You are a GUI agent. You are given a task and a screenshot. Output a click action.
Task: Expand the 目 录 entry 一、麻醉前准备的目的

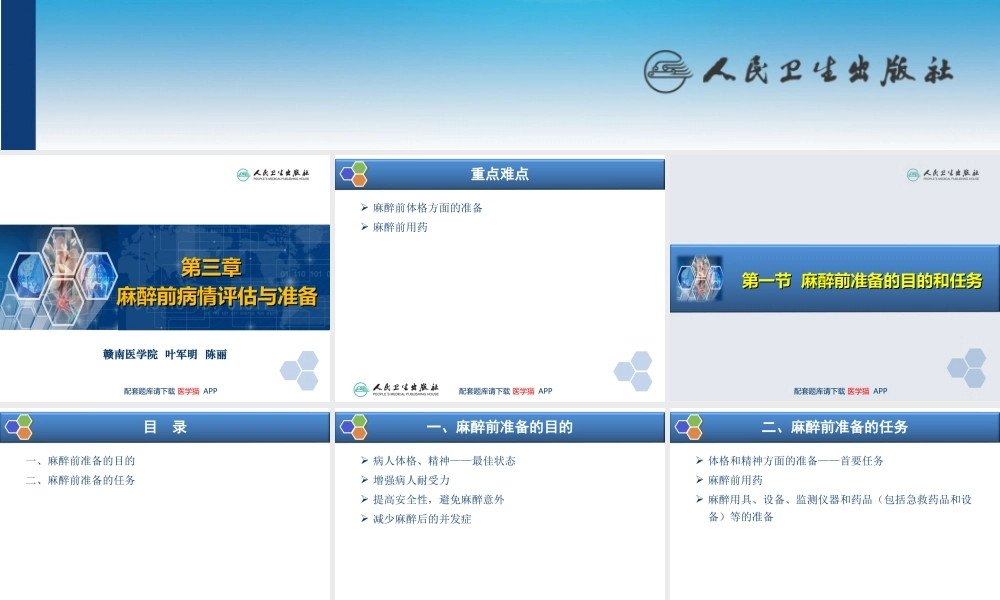(x=82, y=461)
